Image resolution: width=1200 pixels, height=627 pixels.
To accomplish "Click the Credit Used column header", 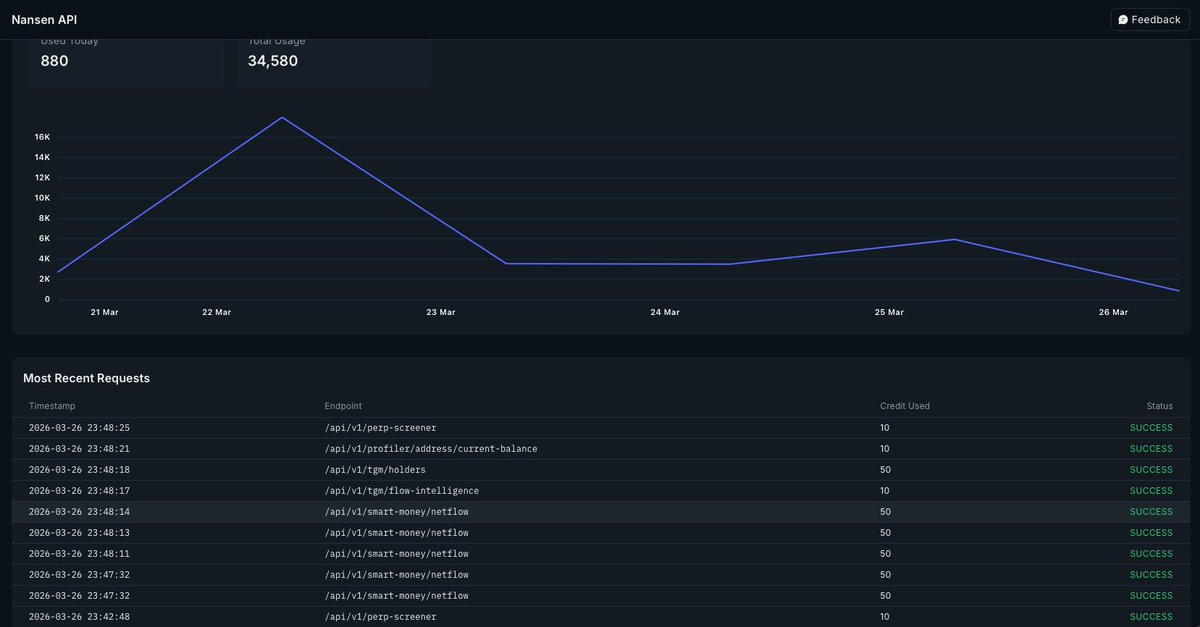I will (x=905, y=406).
